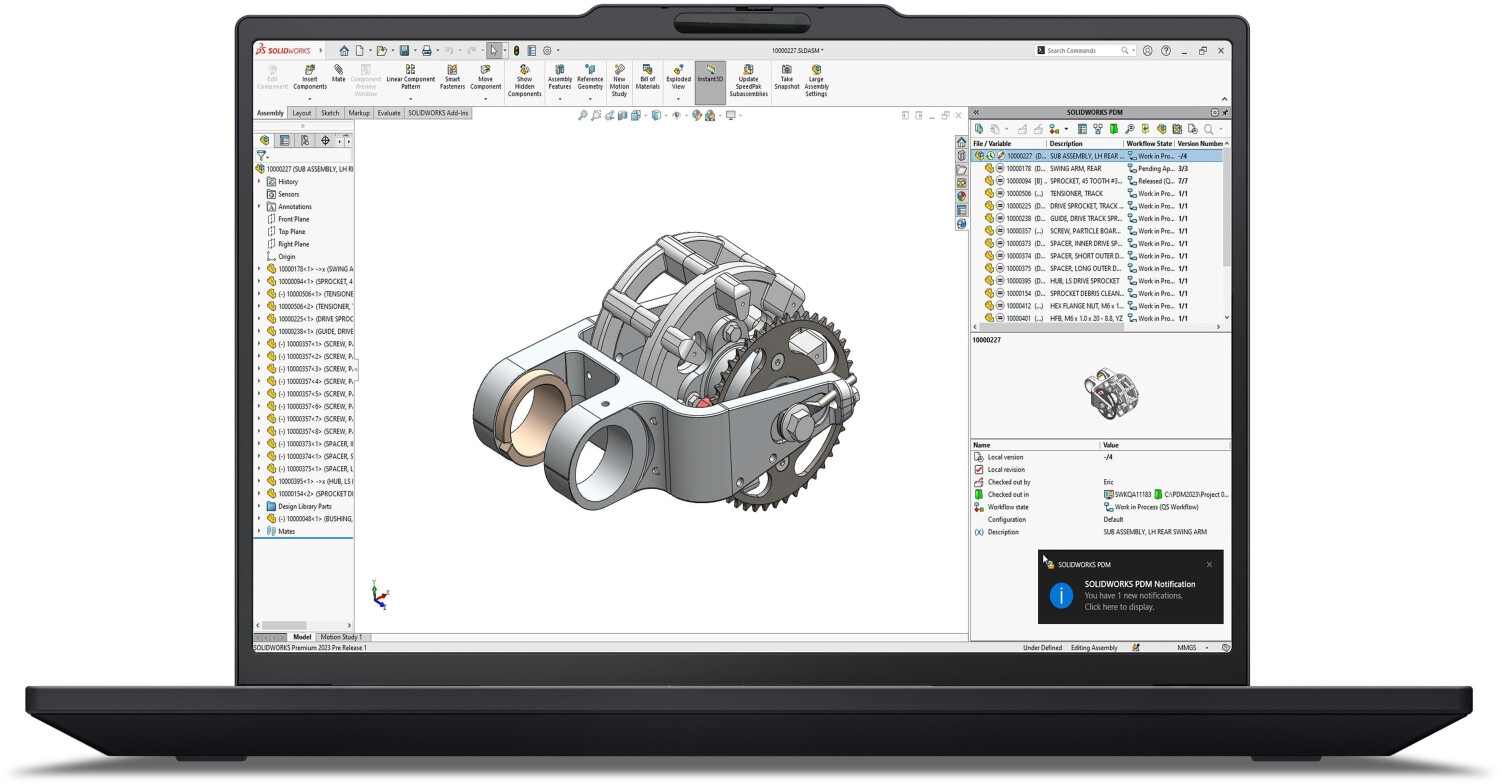Toggle the Instant3D button
Image resolution: width=1500 pixels, height=784 pixels.
click(710, 82)
